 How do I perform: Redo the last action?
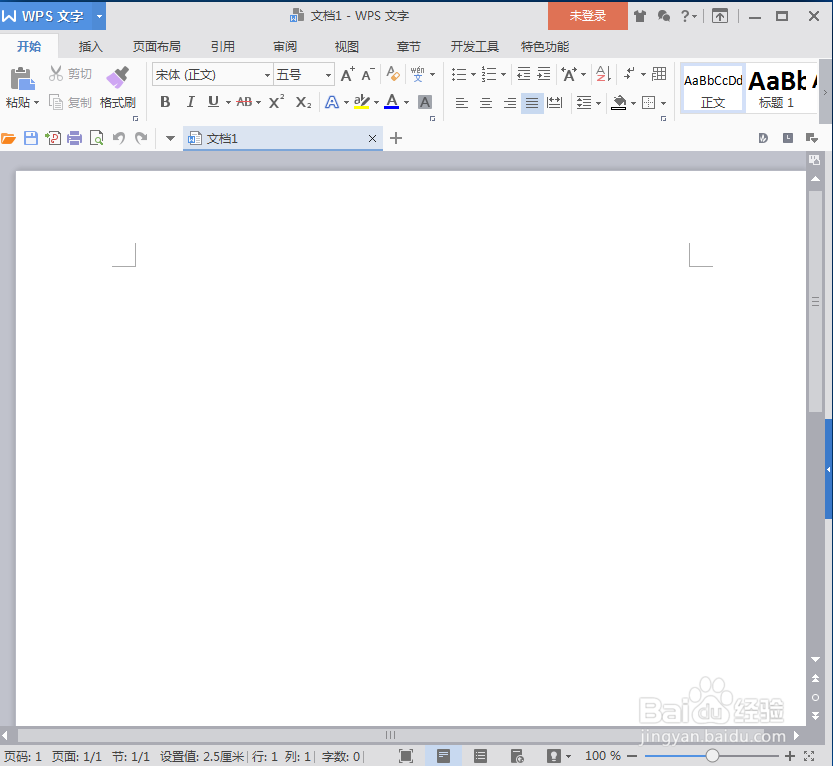click(141, 139)
